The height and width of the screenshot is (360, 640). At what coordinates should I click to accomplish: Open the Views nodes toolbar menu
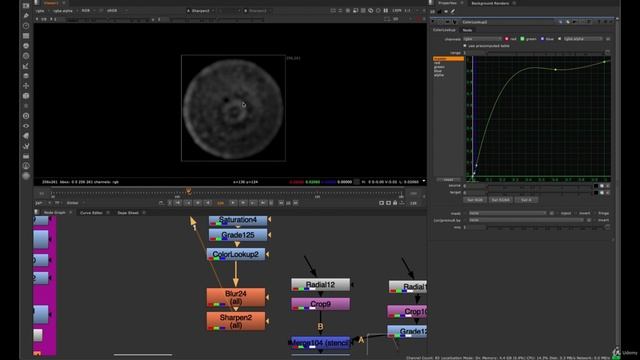26,126
